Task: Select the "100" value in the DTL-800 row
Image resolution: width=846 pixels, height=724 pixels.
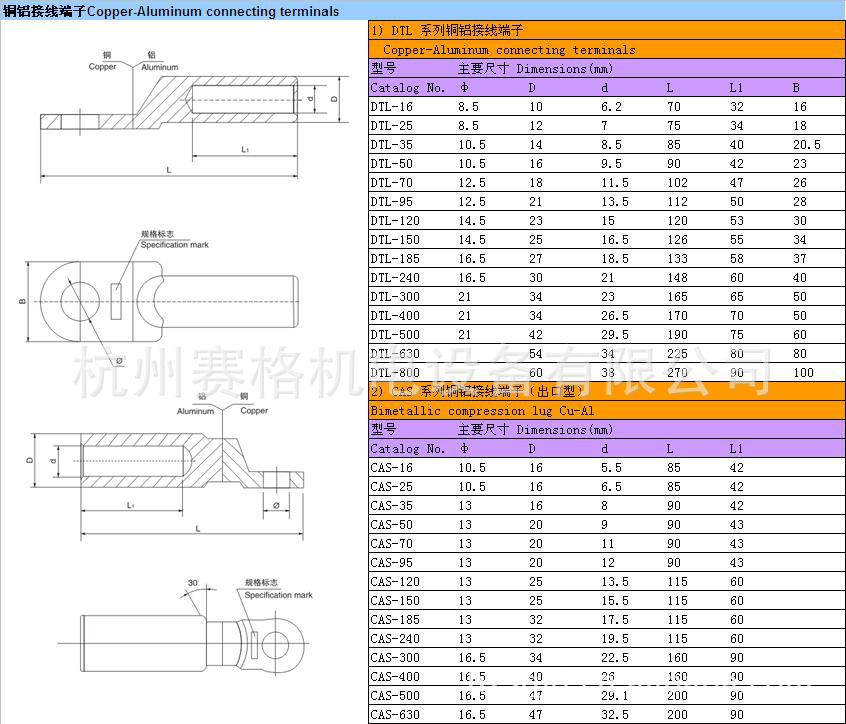Action: (803, 373)
